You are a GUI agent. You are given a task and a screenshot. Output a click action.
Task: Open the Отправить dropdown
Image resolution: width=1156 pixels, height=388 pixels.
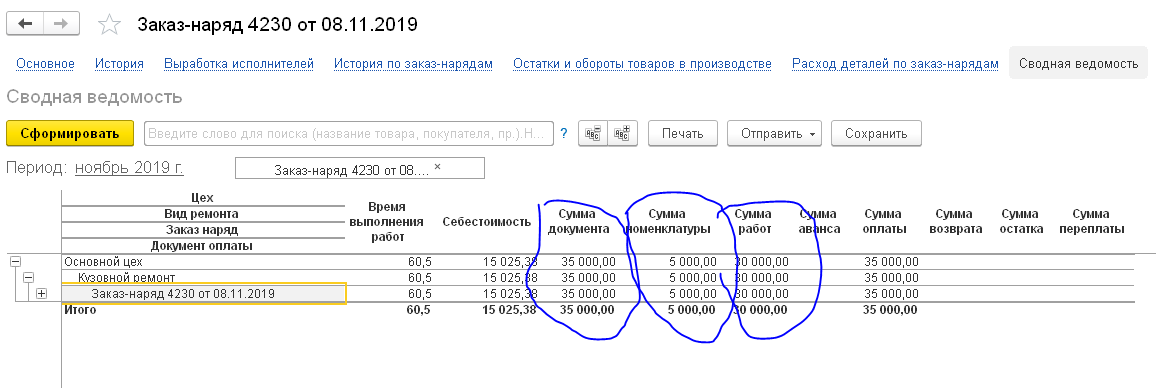point(776,134)
